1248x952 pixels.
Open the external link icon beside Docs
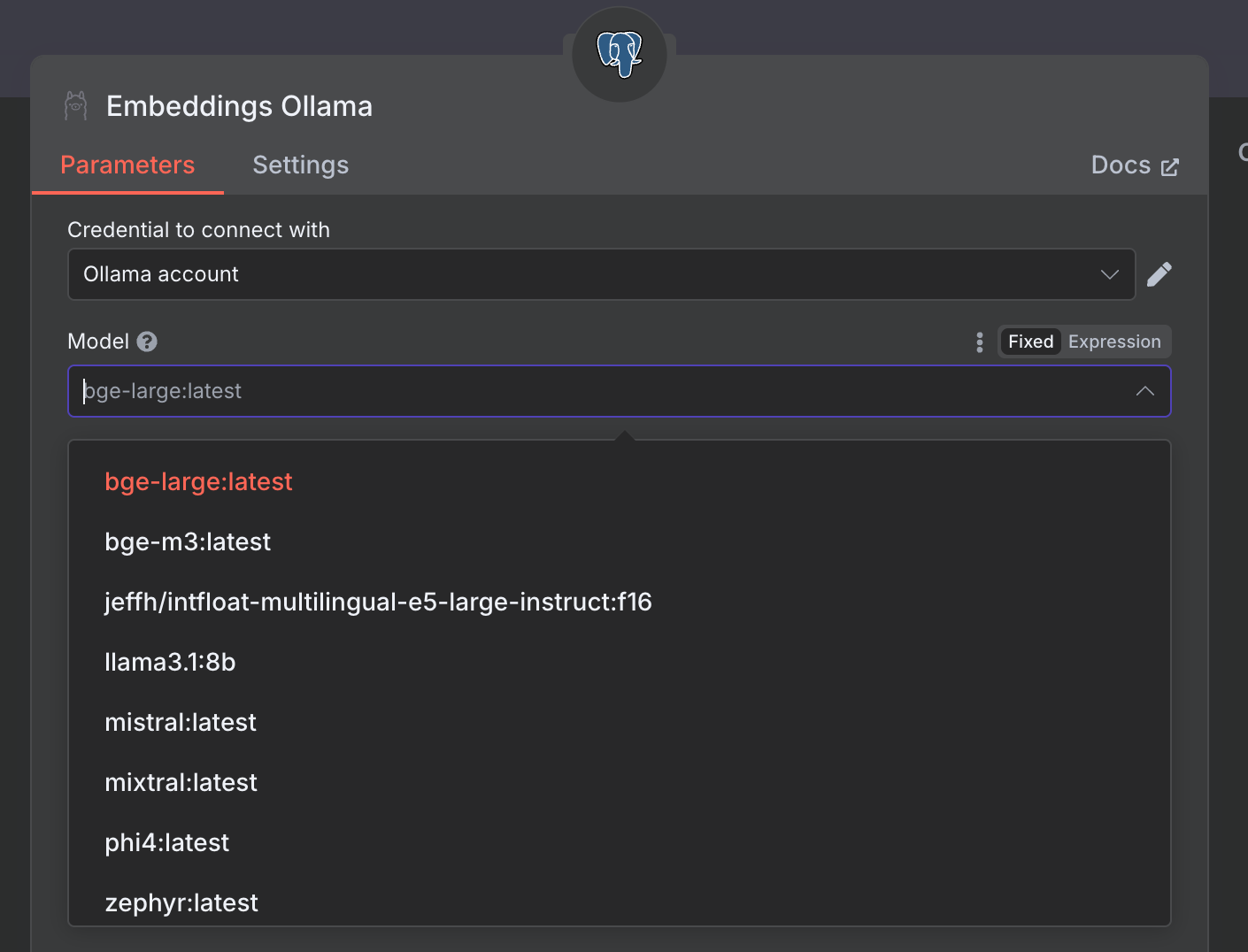point(1170,167)
